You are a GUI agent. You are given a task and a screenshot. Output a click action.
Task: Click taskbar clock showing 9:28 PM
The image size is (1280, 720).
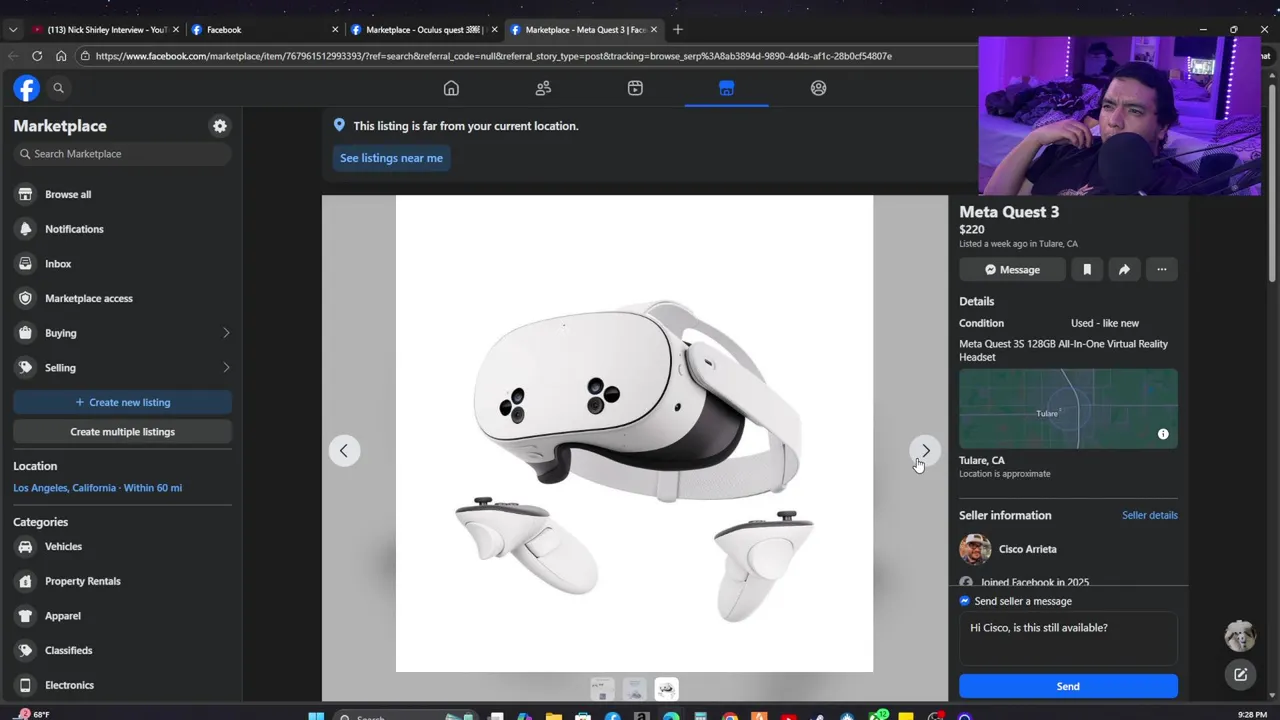[1253, 714]
